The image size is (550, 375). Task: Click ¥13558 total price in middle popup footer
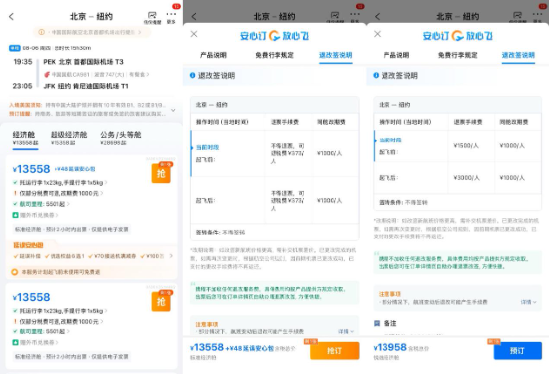207,347
